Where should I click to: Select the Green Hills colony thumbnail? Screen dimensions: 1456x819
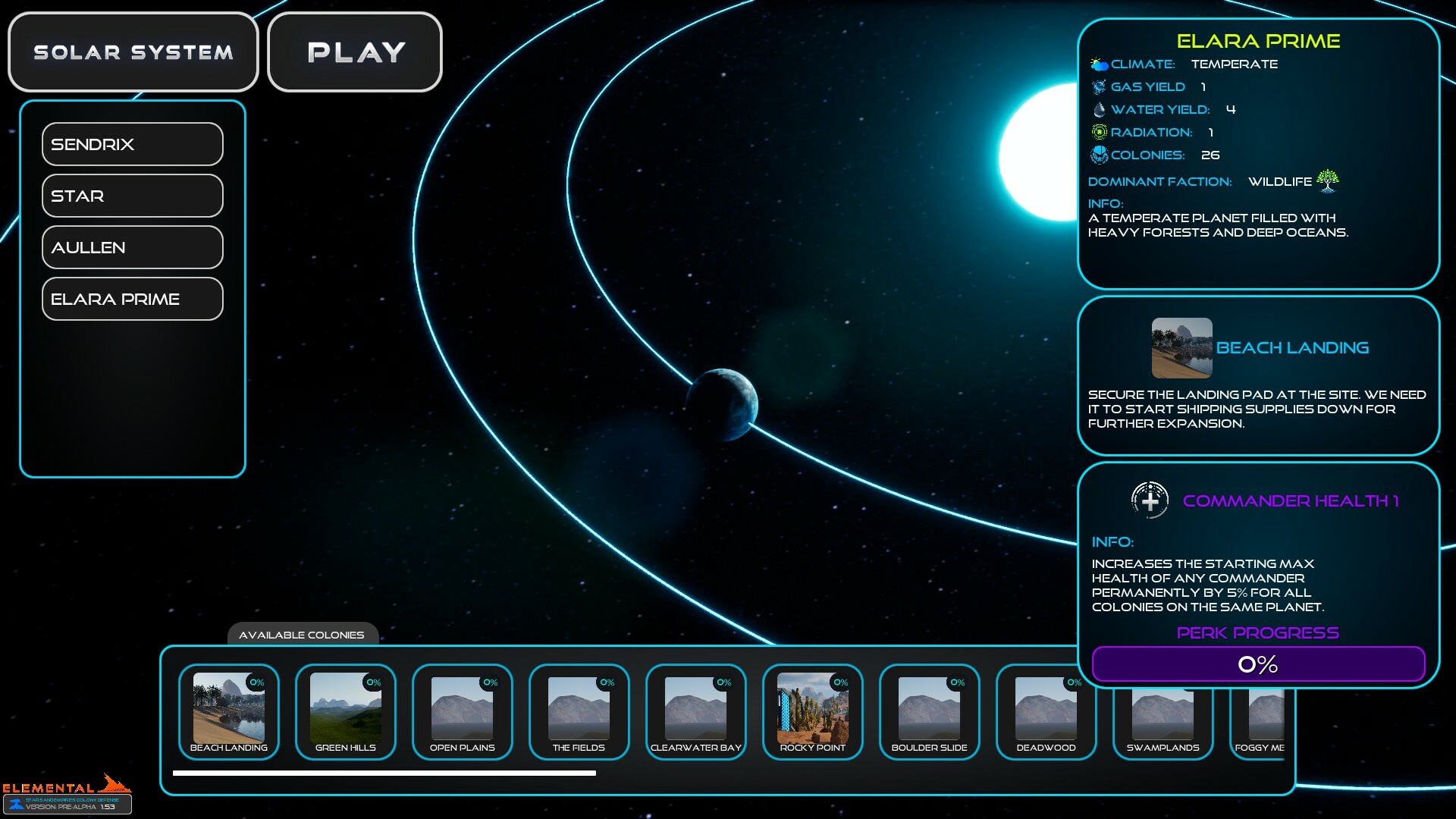pyautogui.click(x=345, y=711)
